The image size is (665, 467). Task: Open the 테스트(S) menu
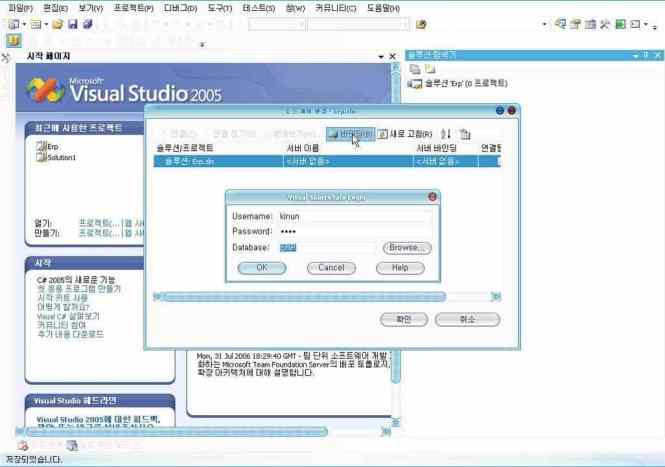[x=259, y=8]
